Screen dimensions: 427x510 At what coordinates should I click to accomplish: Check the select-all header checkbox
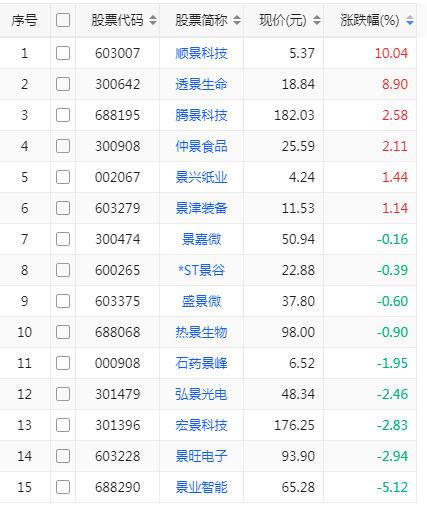(x=63, y=20)
